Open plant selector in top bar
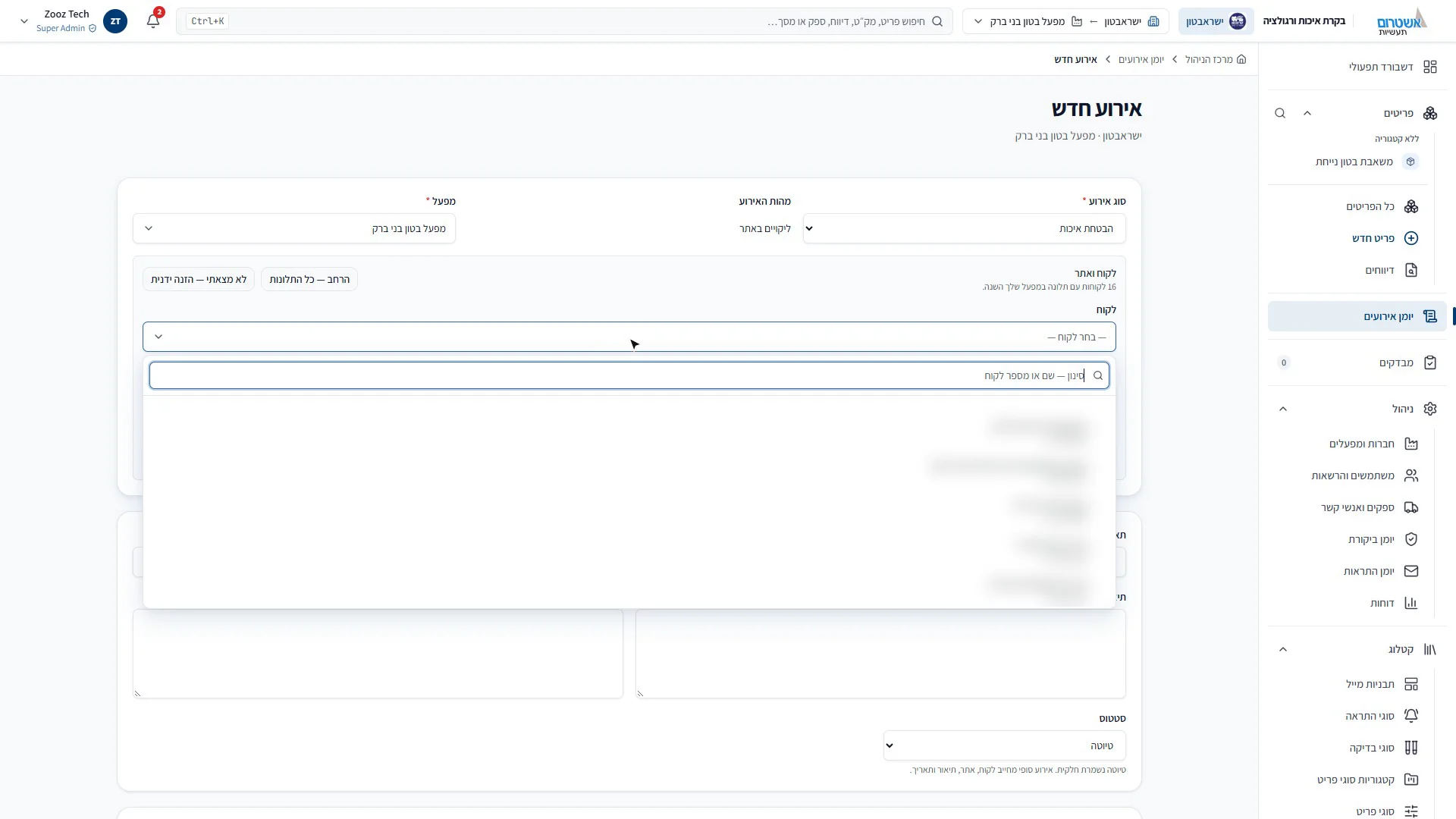1456x819 pixels. (1065, 21)
